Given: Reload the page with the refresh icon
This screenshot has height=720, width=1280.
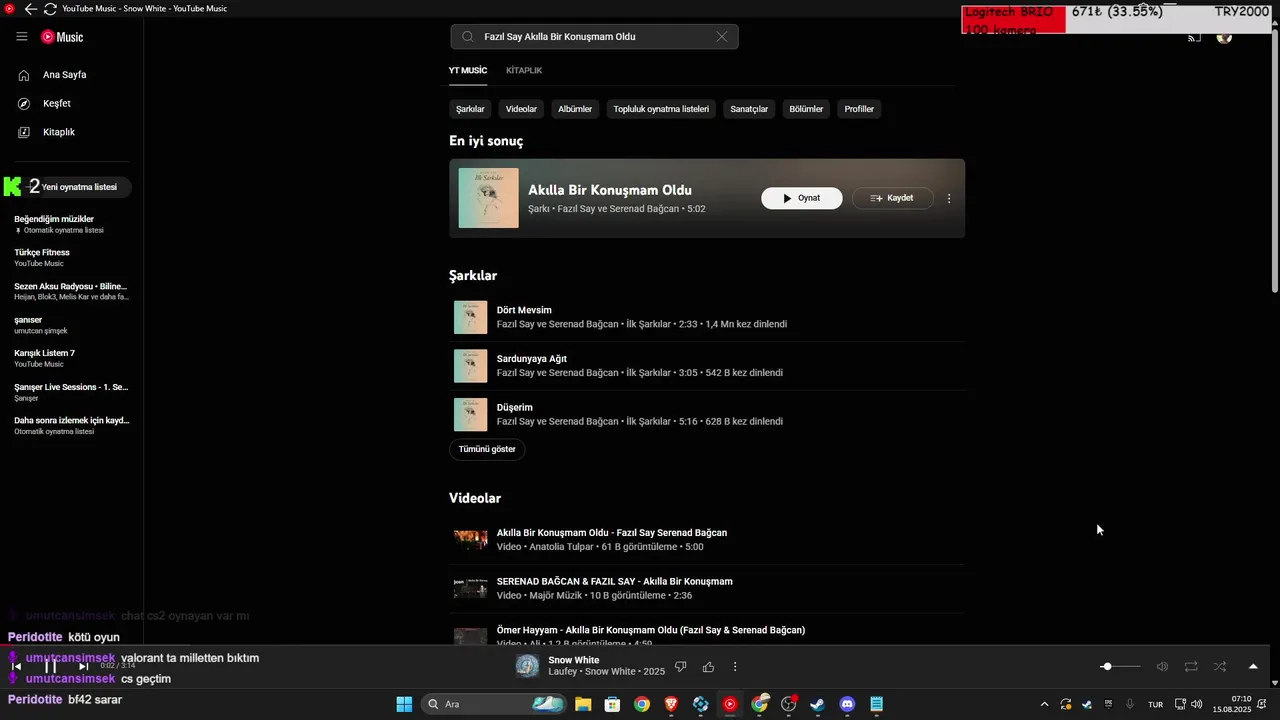Looking at the screenshot, I should coord(50,9).
